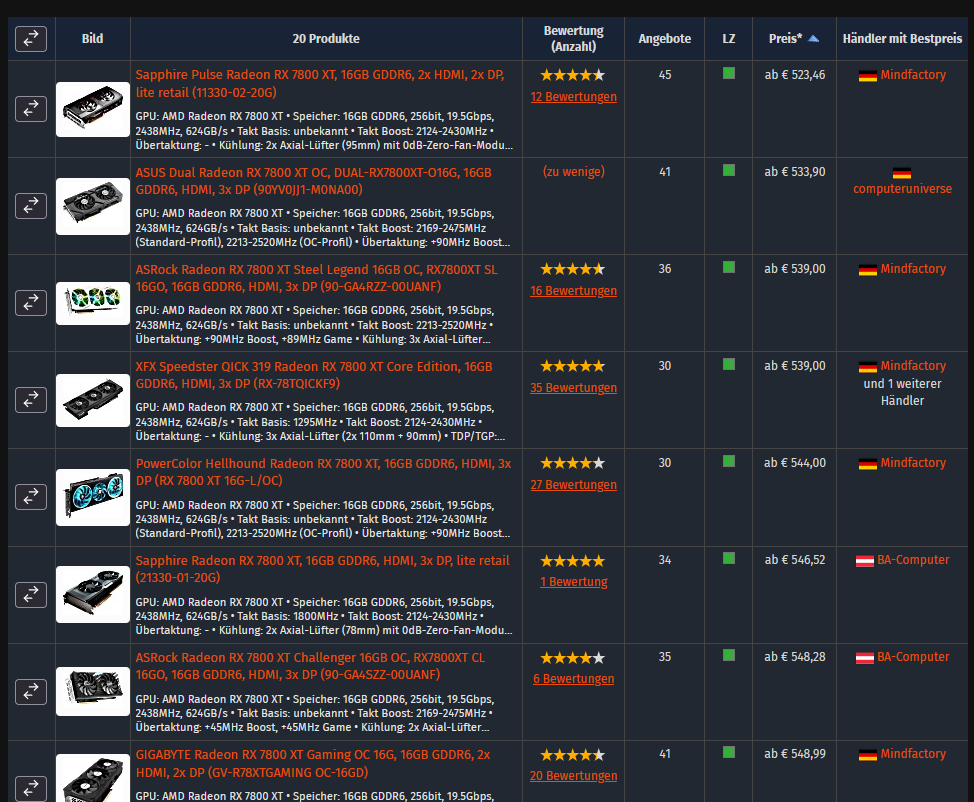
Task: Open 35 Bewertungen link
Action: click(x=573, y=388)
